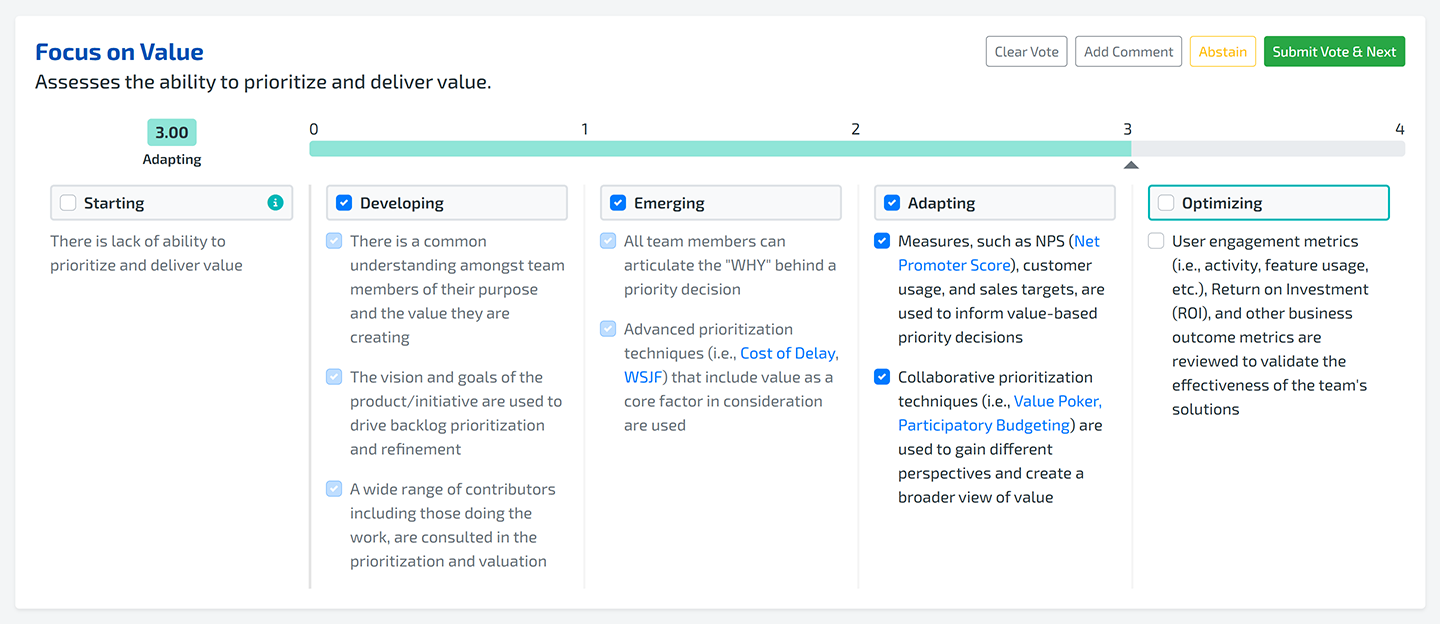Click the info icon next to Starting
Viewport: 1440px width, 624px height.
point(275,203)
